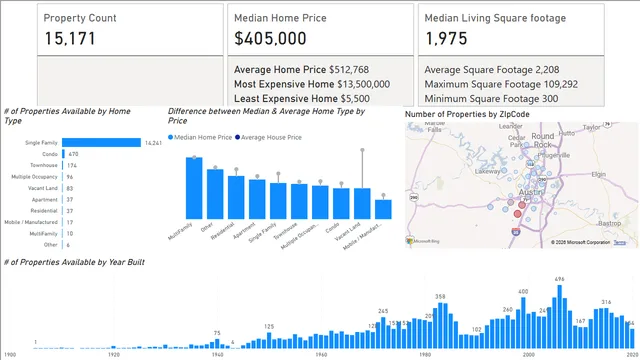Click the Vacant Land column in the price chart

click(x=362, y=204)
